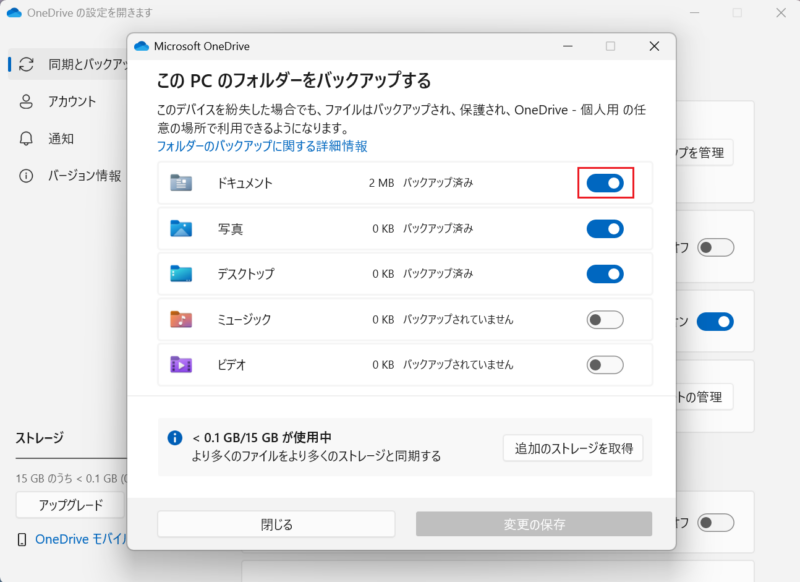Go to バージョン情報 in the sidebar

tap(85, 176)
